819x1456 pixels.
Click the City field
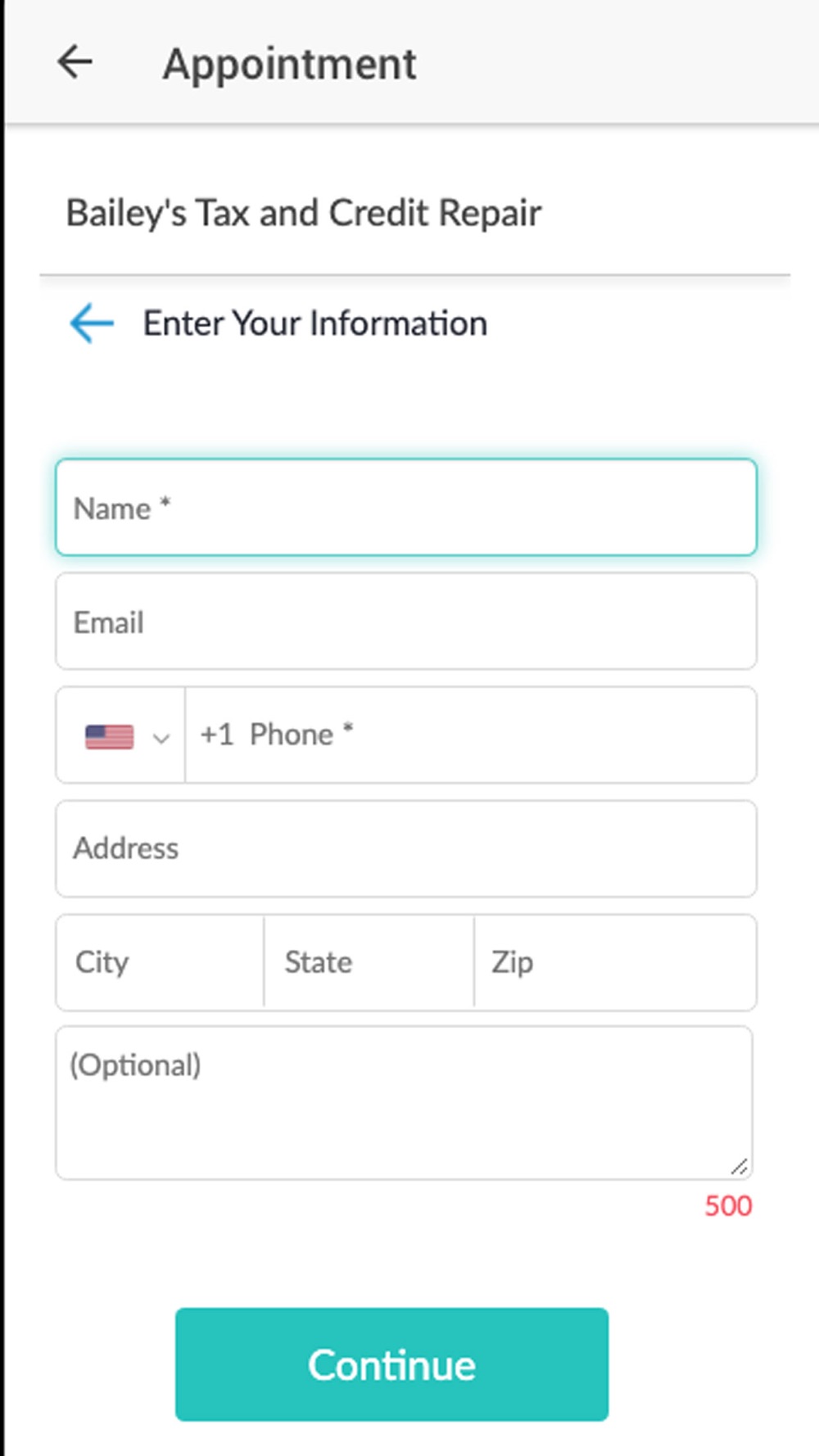coord(161,962)
